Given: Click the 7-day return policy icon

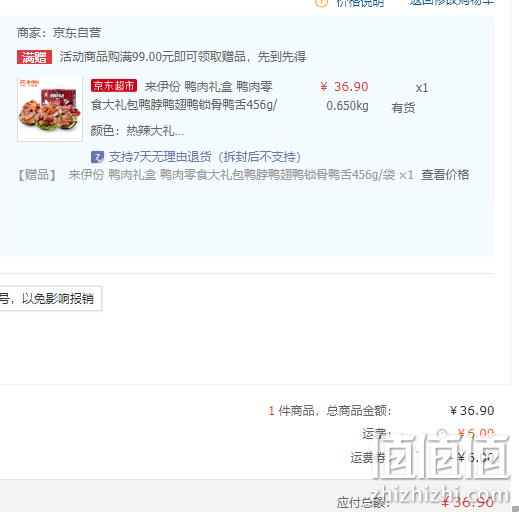Looking at the screenshot, I should (97, 157).
